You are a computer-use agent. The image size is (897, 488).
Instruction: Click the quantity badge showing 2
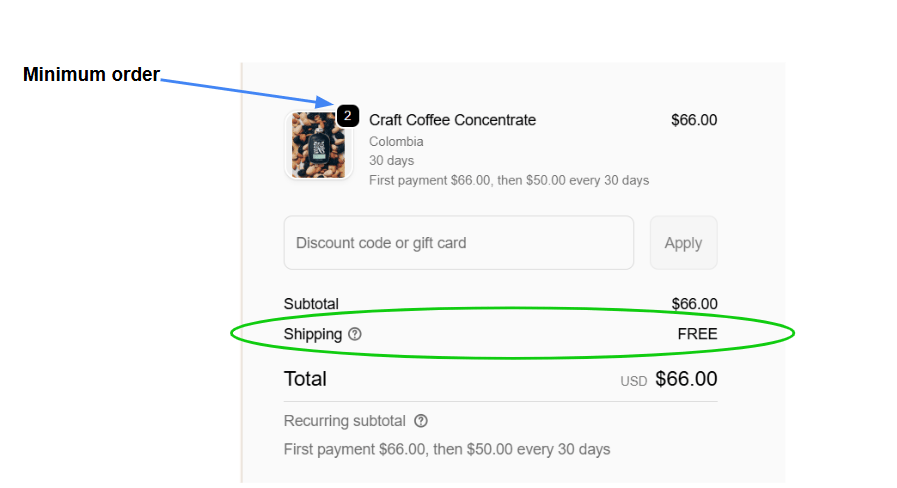tap(347, 116)
